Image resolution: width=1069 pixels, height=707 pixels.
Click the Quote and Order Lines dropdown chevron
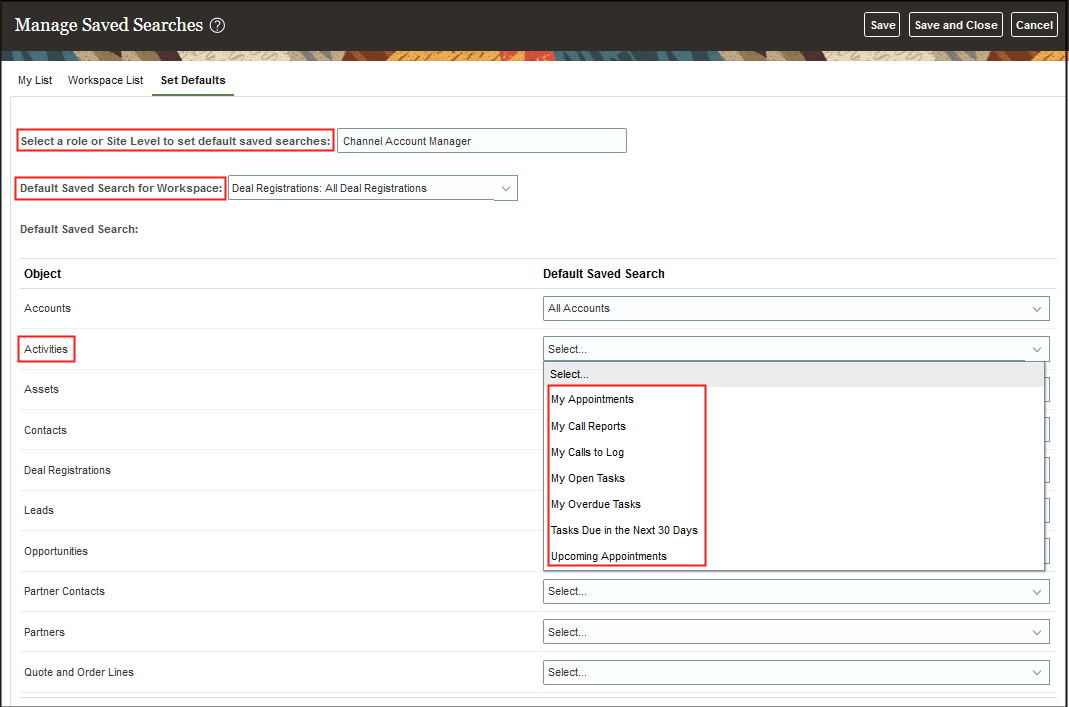pyautogui.click(x=1036, y=671)
